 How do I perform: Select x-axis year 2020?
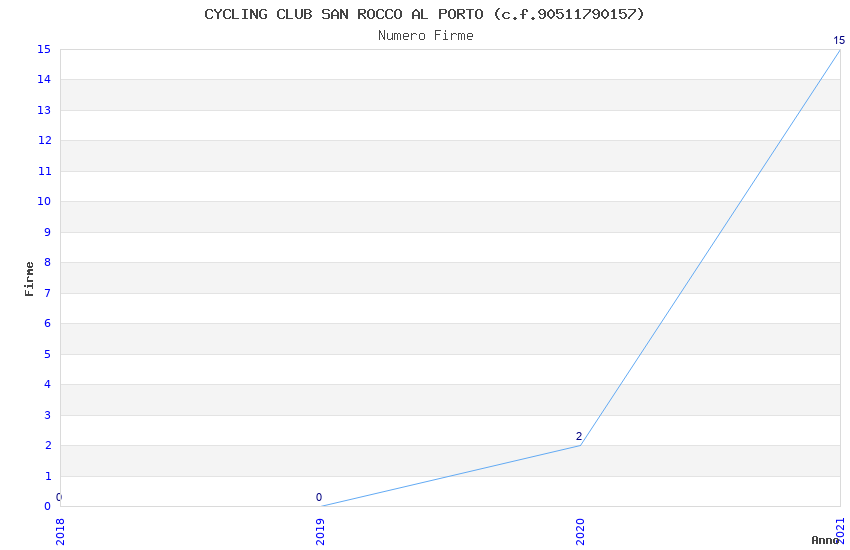580,532
